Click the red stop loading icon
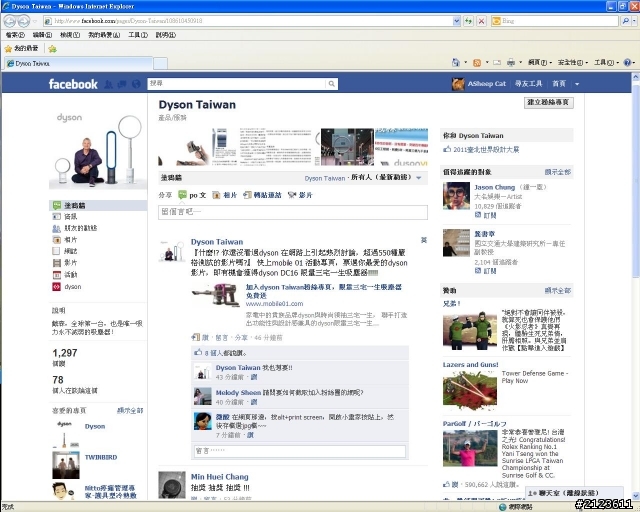 tap(482, 21)
